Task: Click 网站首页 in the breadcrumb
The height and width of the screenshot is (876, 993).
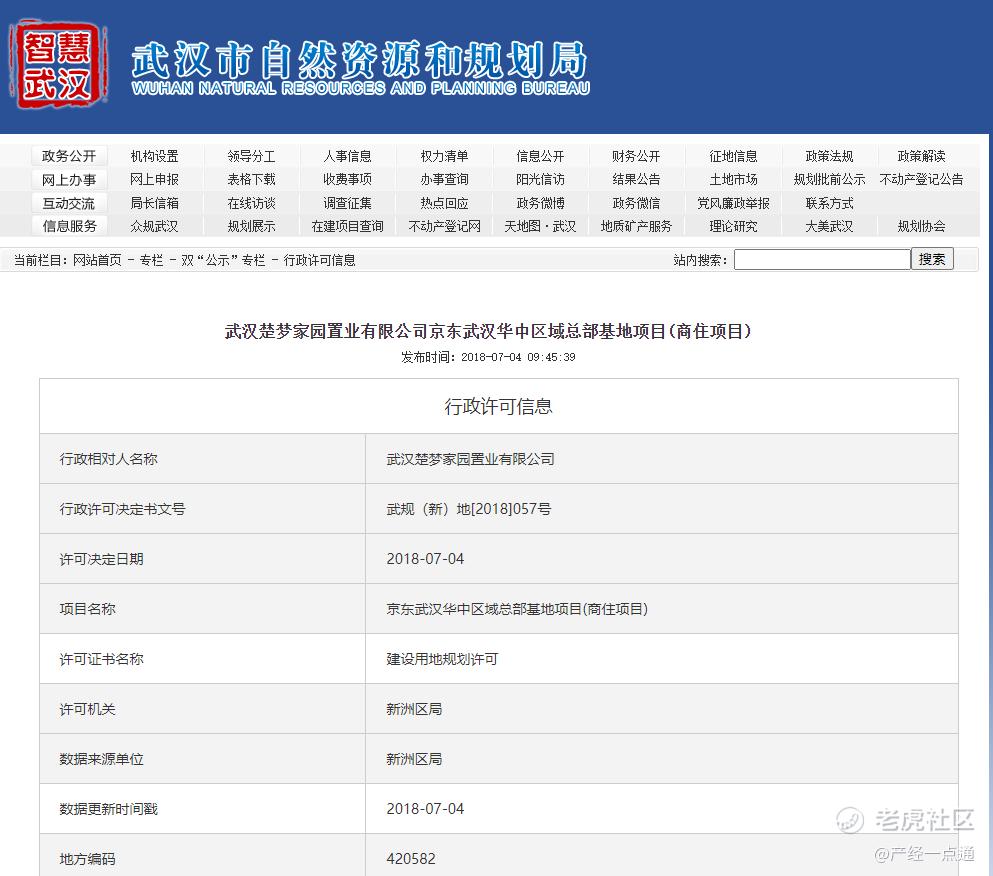Action: [97, 260]
